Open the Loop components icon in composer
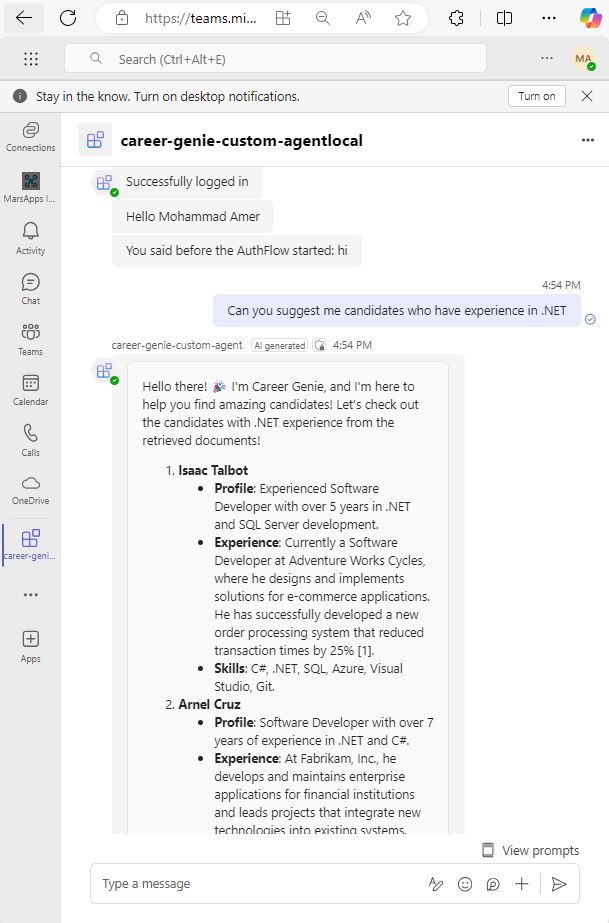The height and width of the screenshot is (923, 609). coord(493,884)
